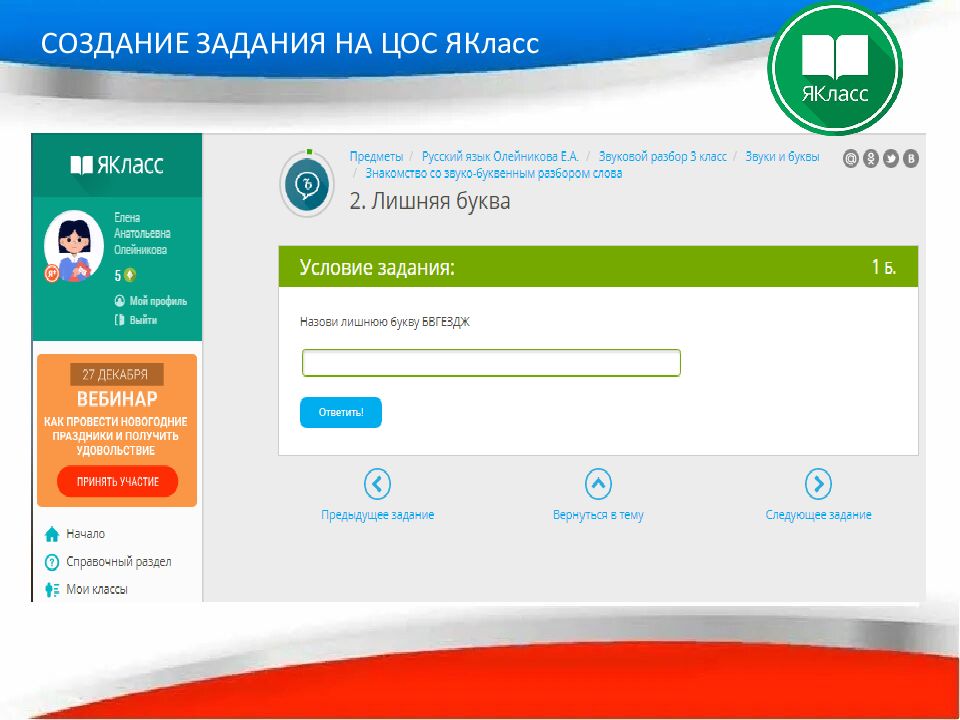
Task: Click the Ответить! button
Action: (x=341, y=412)
